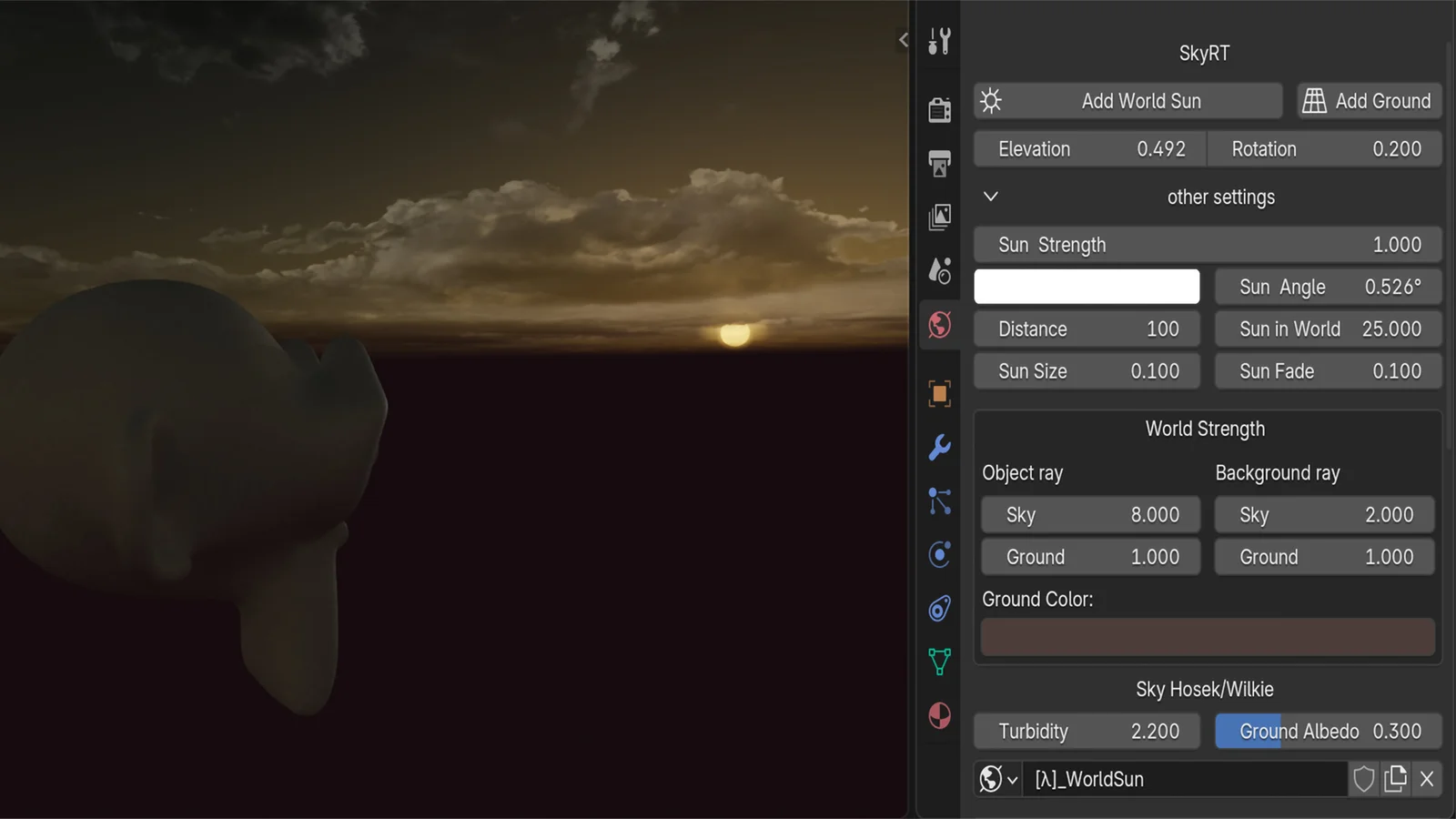Enable fake user shield for WorldSun

coord(1363,779)
